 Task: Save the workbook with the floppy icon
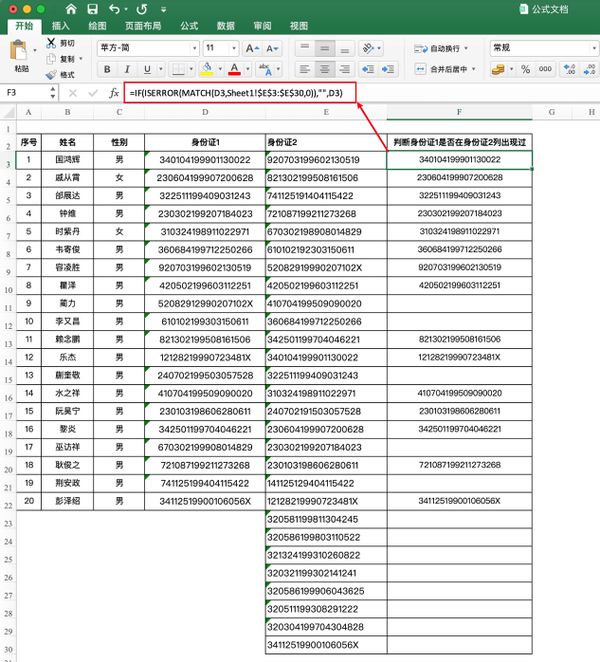click(x=92, y=8)
